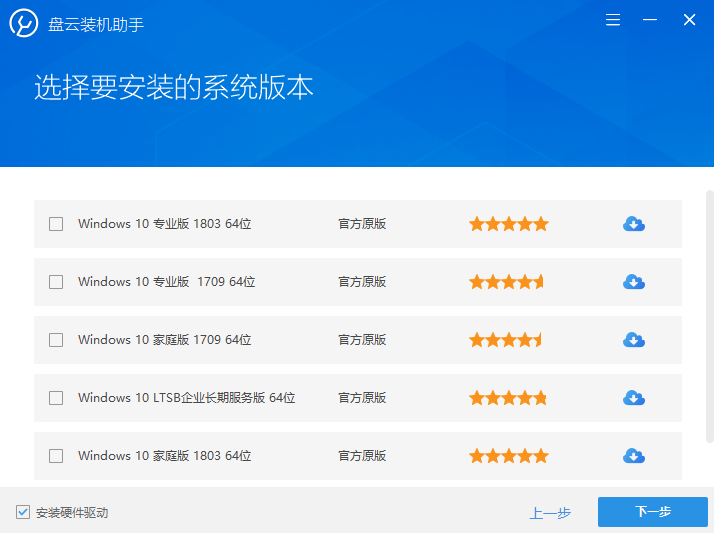
Task: Enable the Windows 10 LTSB企业长期服务版 checkbox
Action: point(56,398)
